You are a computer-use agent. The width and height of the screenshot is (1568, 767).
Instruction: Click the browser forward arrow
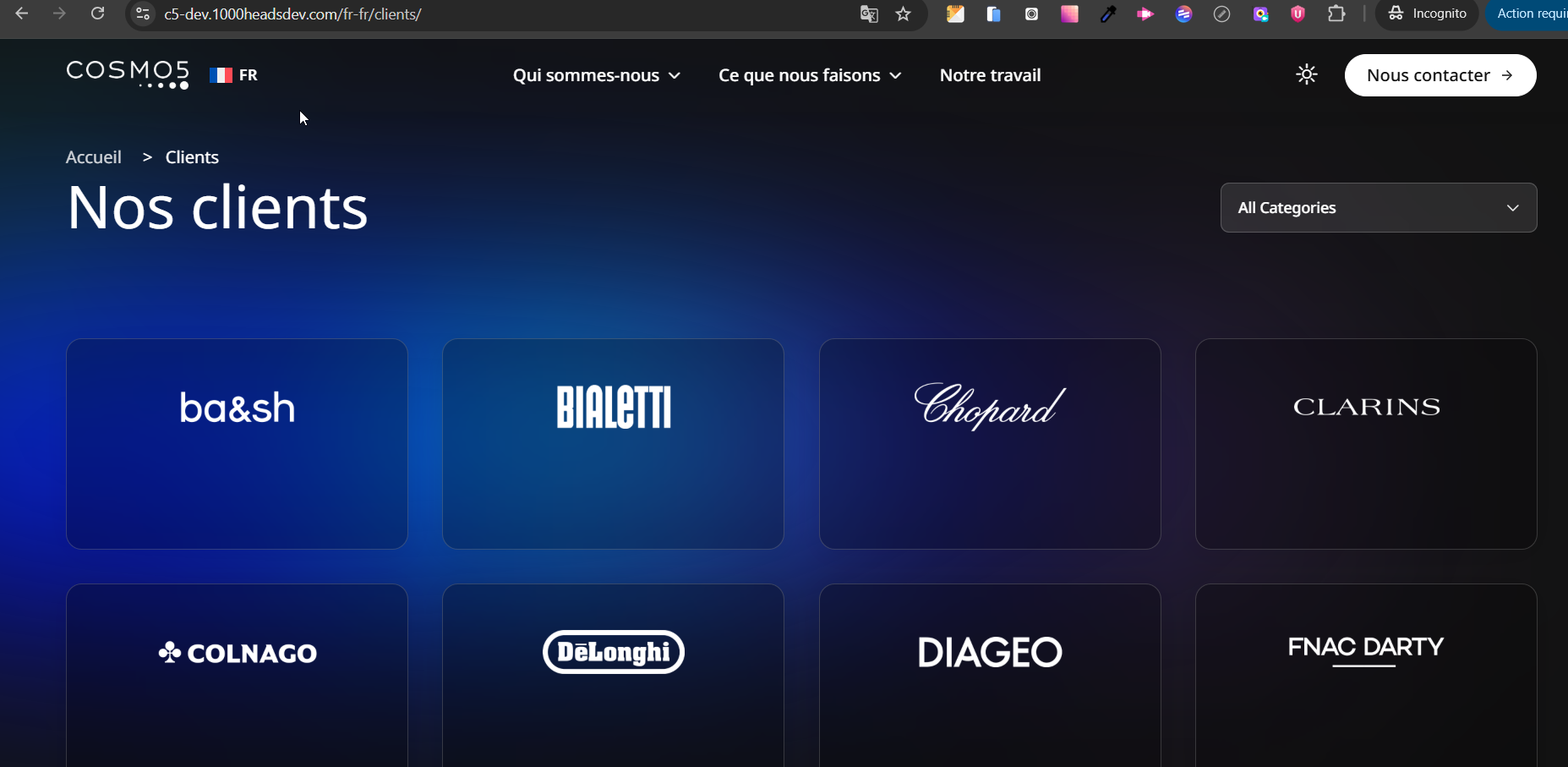59,14
